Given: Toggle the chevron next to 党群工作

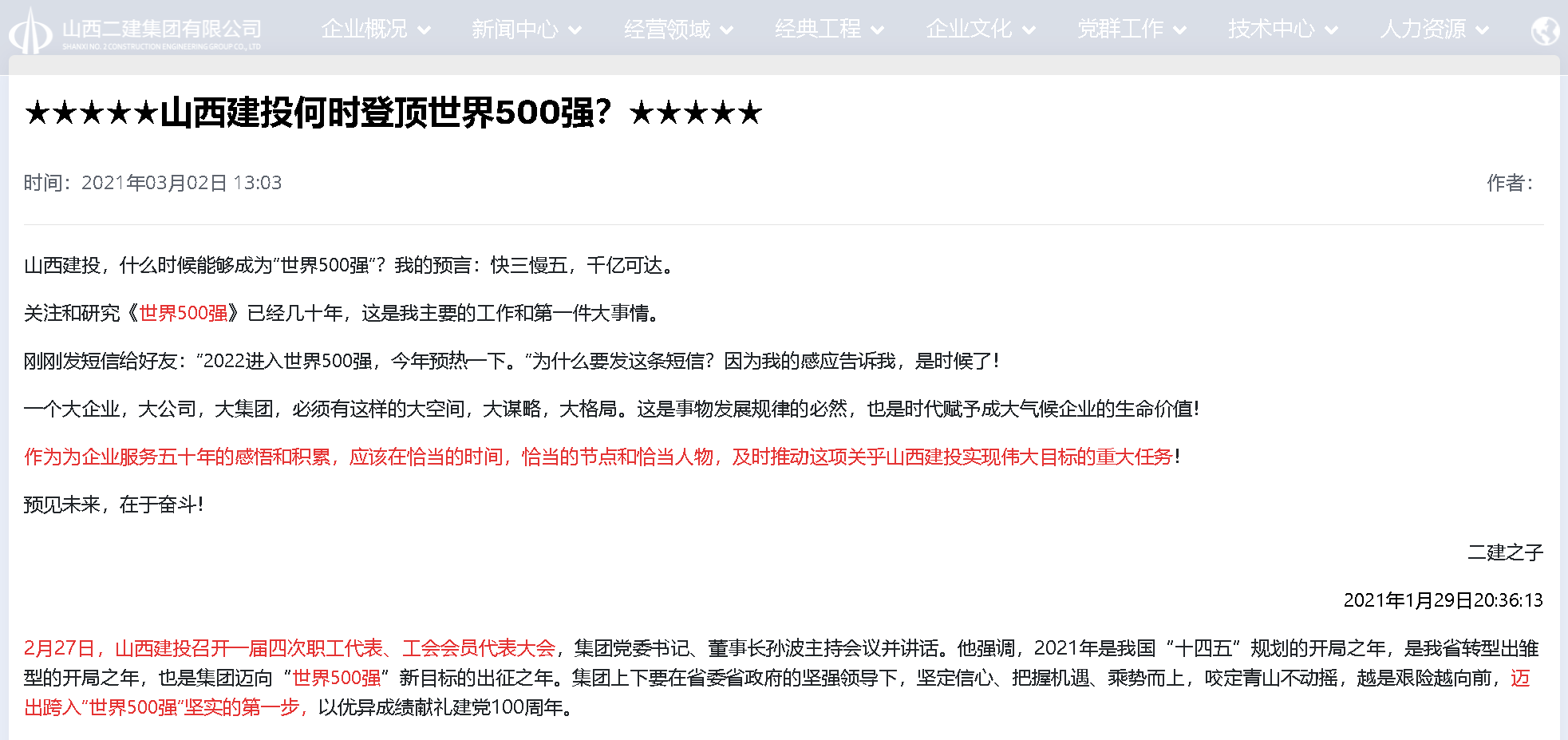Looking at the screenshot, I should point(1180,30).
